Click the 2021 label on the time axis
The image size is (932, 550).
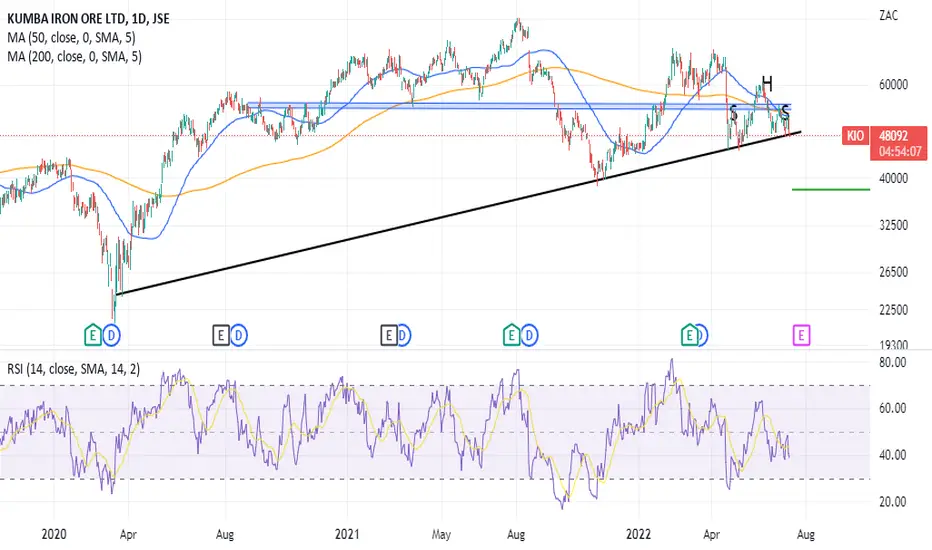click(x=347, y=534)
